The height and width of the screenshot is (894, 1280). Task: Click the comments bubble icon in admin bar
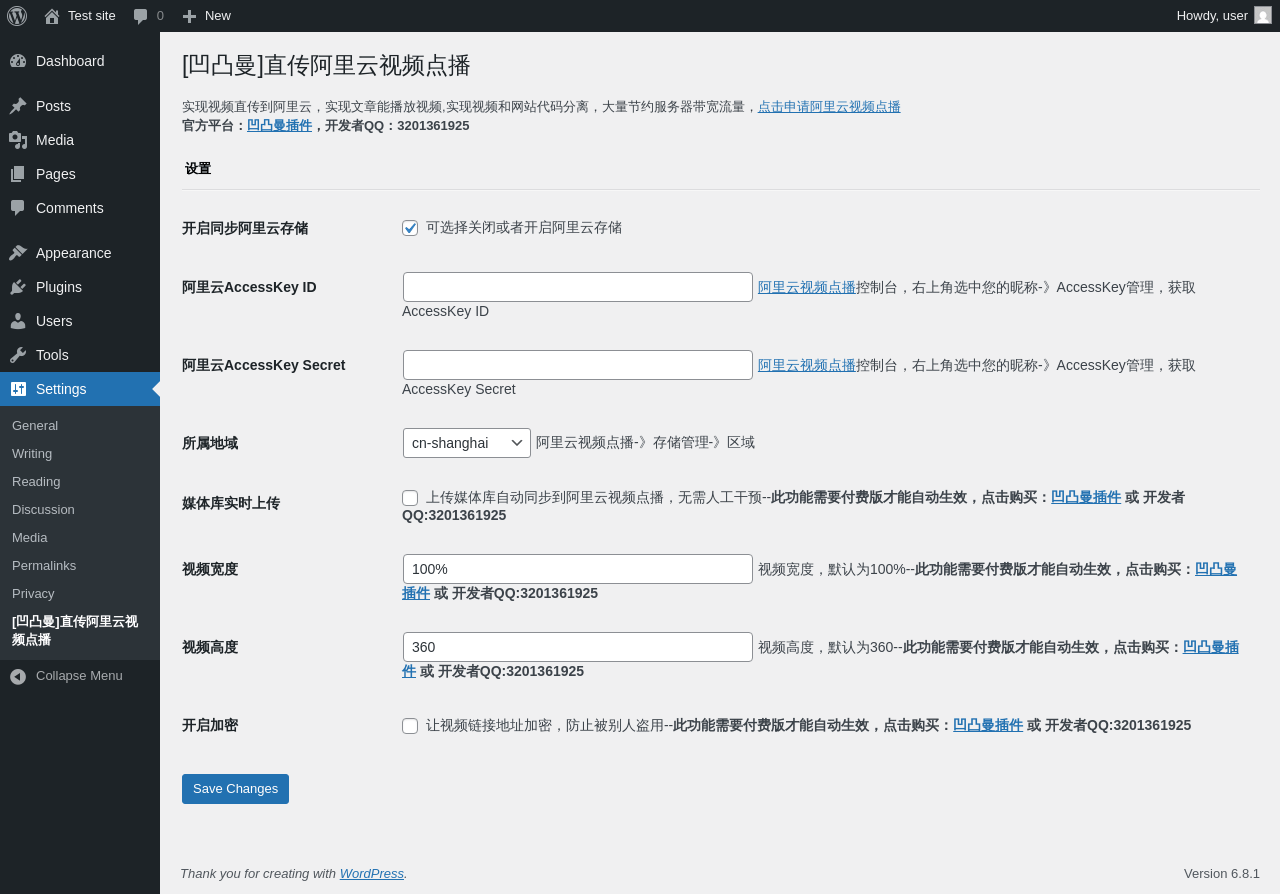pyautogui.click(x=141, y=16)
